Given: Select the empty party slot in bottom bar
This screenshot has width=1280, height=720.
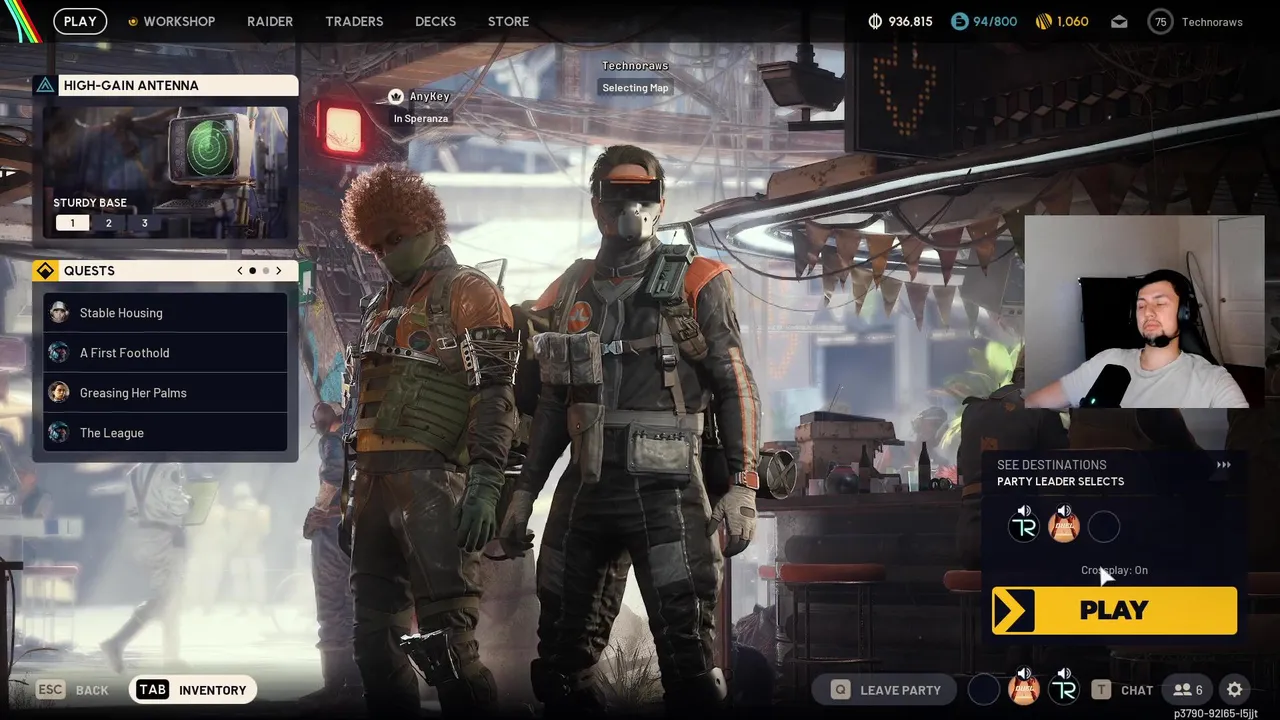Looking at the screenshot, I should (x=983, y=689).
